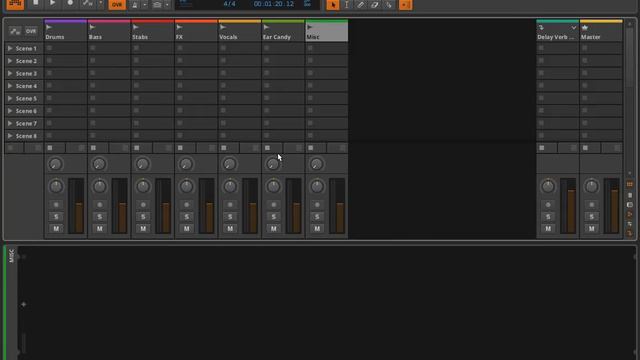Select the Drums track header
Screen dimensions: 640x360
(65, 32)
